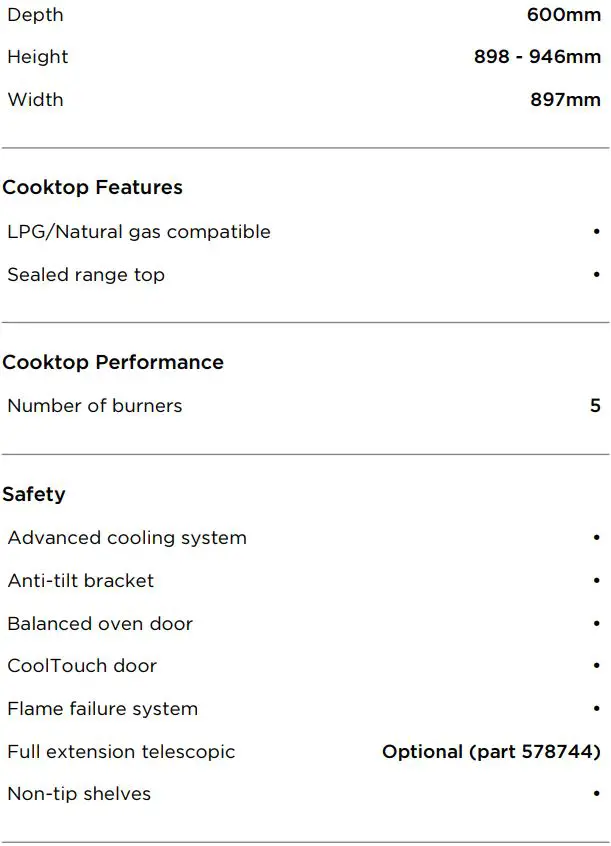Select the 898 - 946mm height value
The width and height of the screenshot is (611, 846).
coord(537,57)
